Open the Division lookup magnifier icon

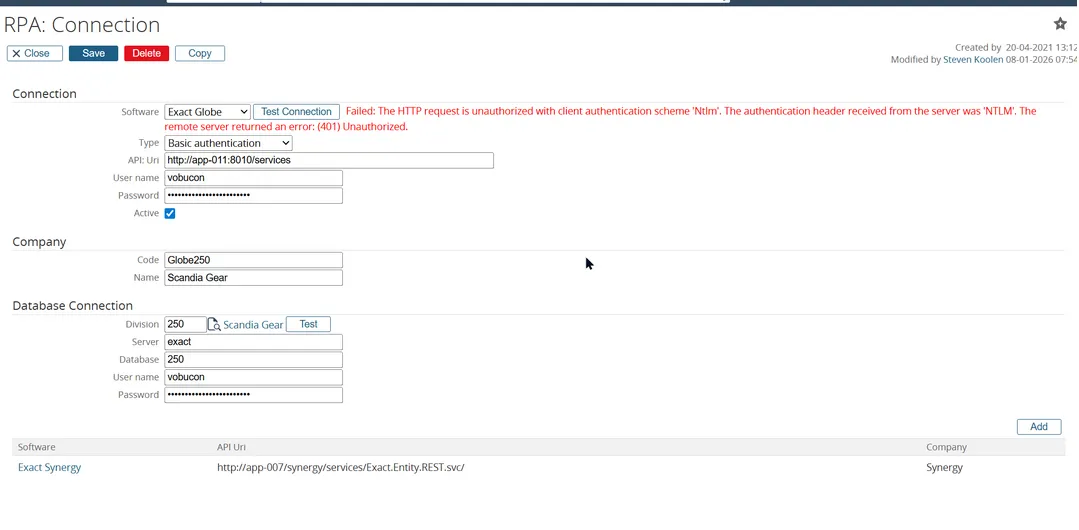coord(214,324)
